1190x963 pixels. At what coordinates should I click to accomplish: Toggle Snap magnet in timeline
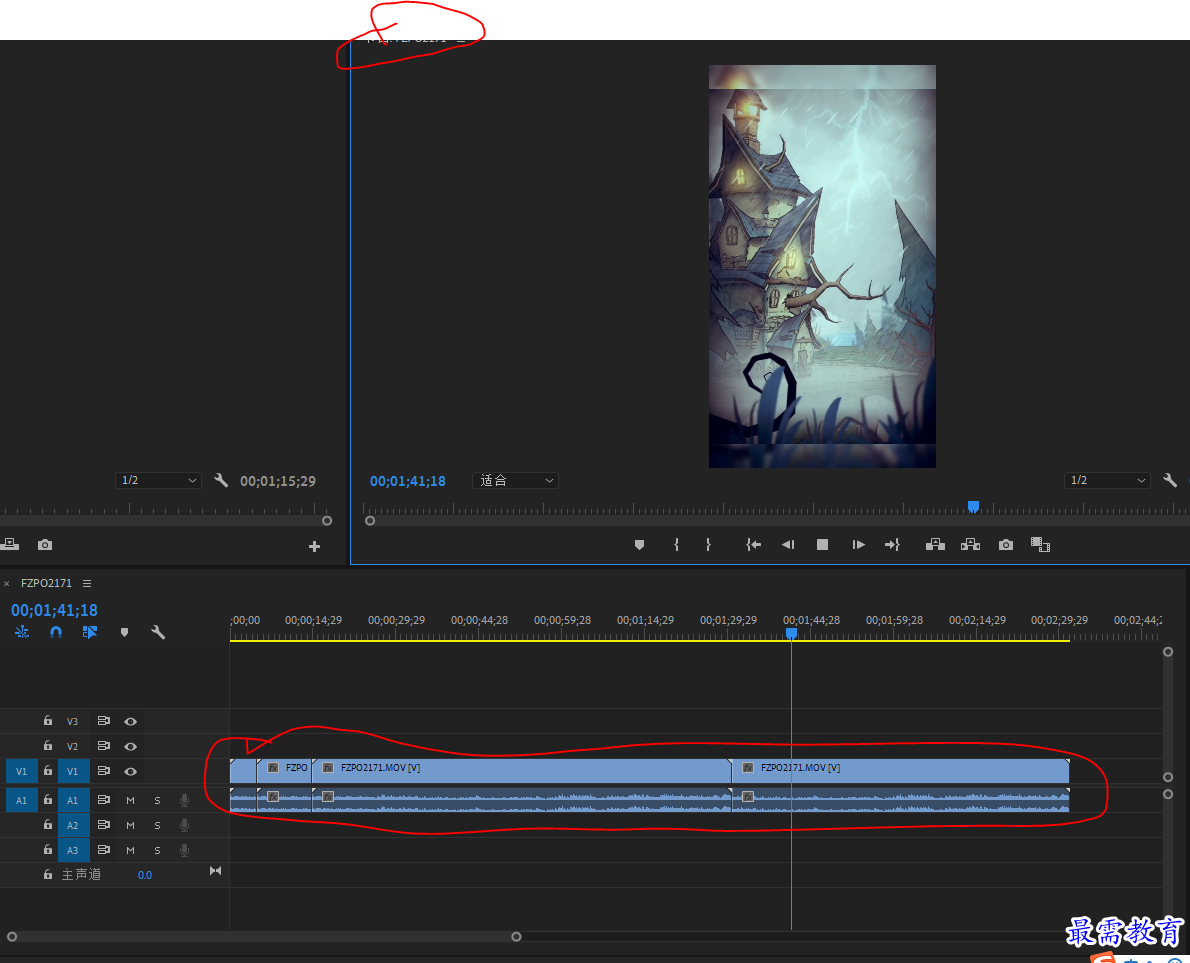[x=56, y=632]
